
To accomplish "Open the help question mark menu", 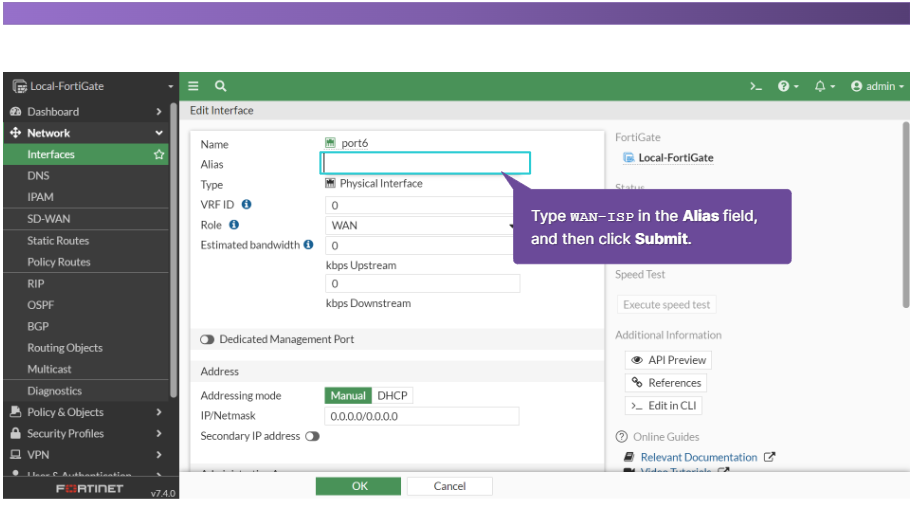I will 788,86.
